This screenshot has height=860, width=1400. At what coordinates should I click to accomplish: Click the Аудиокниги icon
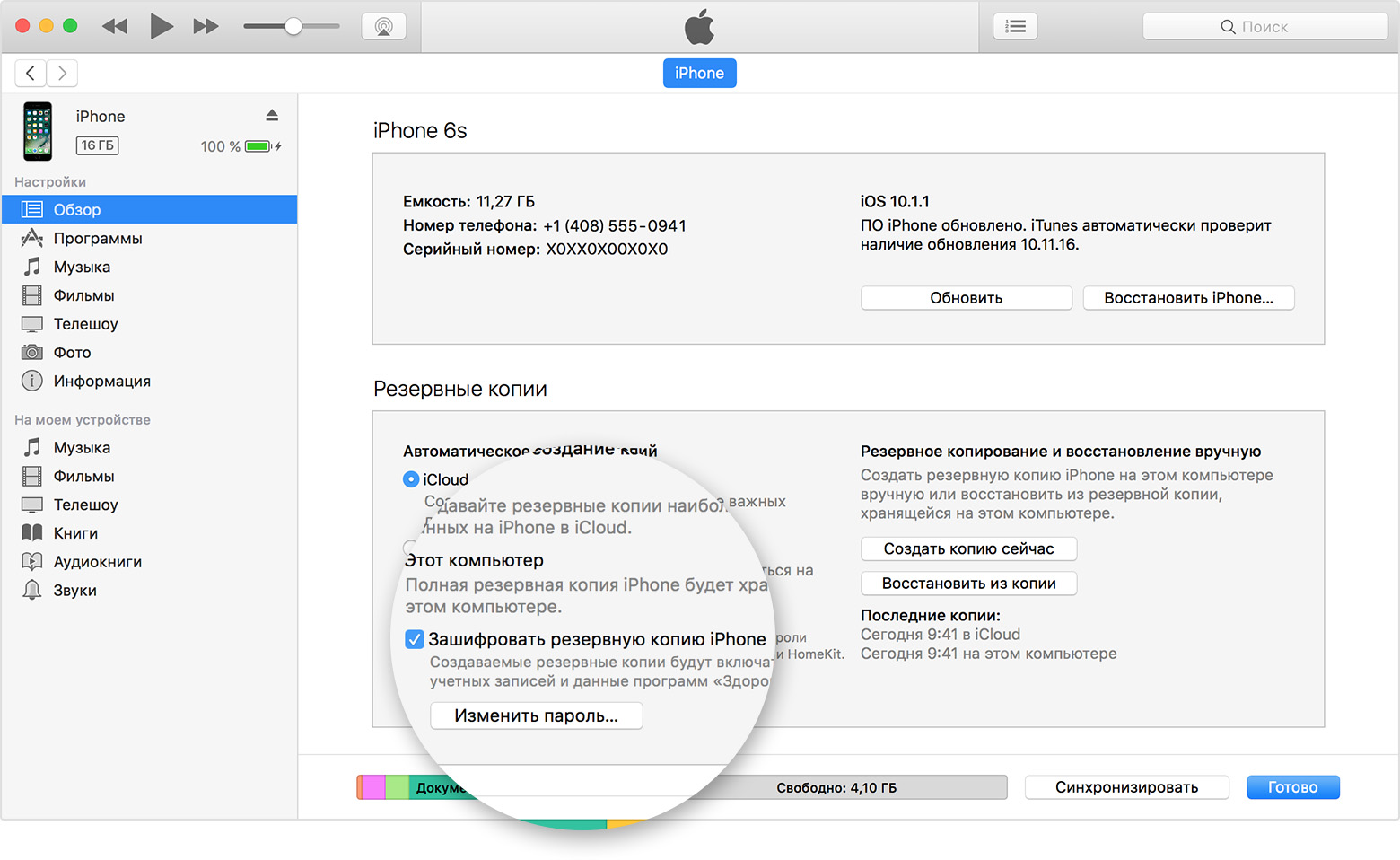32,561
